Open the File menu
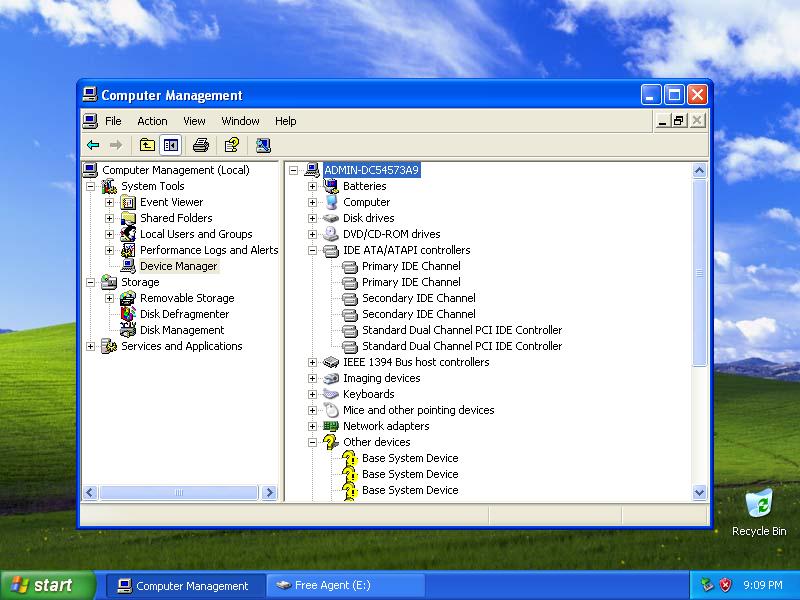The image size is (800, 600). tap(113, 121)
